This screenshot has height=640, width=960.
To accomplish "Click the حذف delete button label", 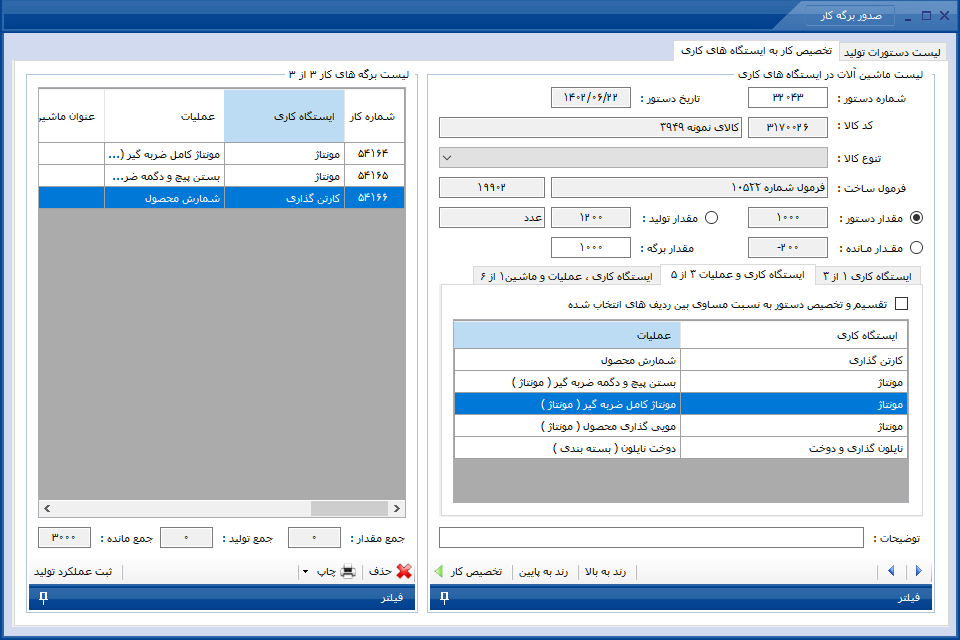I will pos(380,571).
